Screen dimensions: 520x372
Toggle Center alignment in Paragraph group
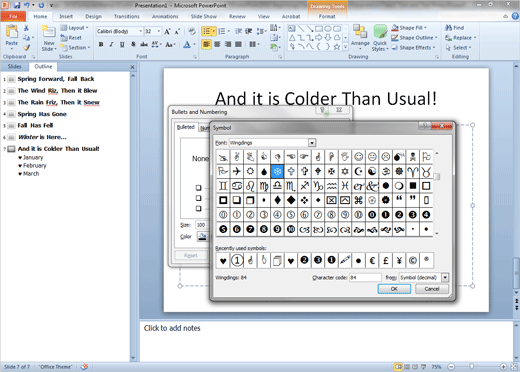(x=217, y=44)
